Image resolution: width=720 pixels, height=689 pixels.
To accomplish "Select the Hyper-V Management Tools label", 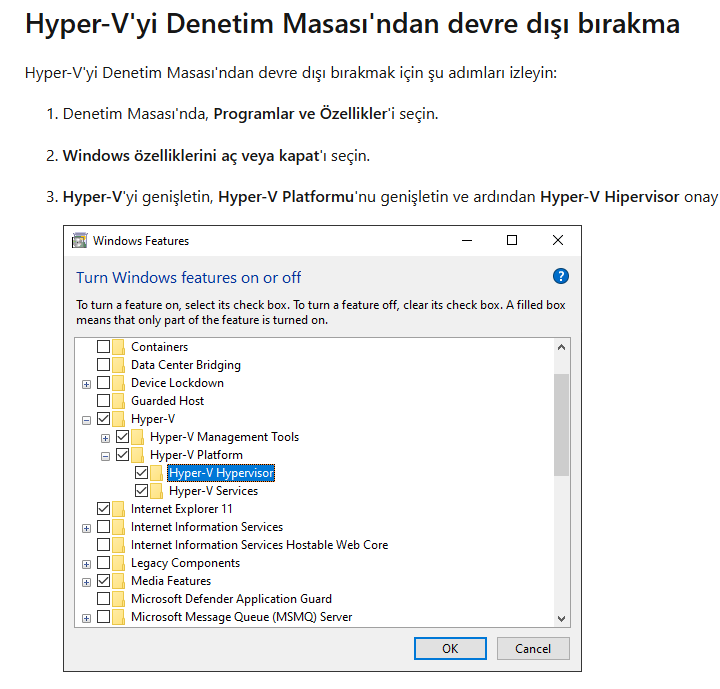I will [225, 436].
